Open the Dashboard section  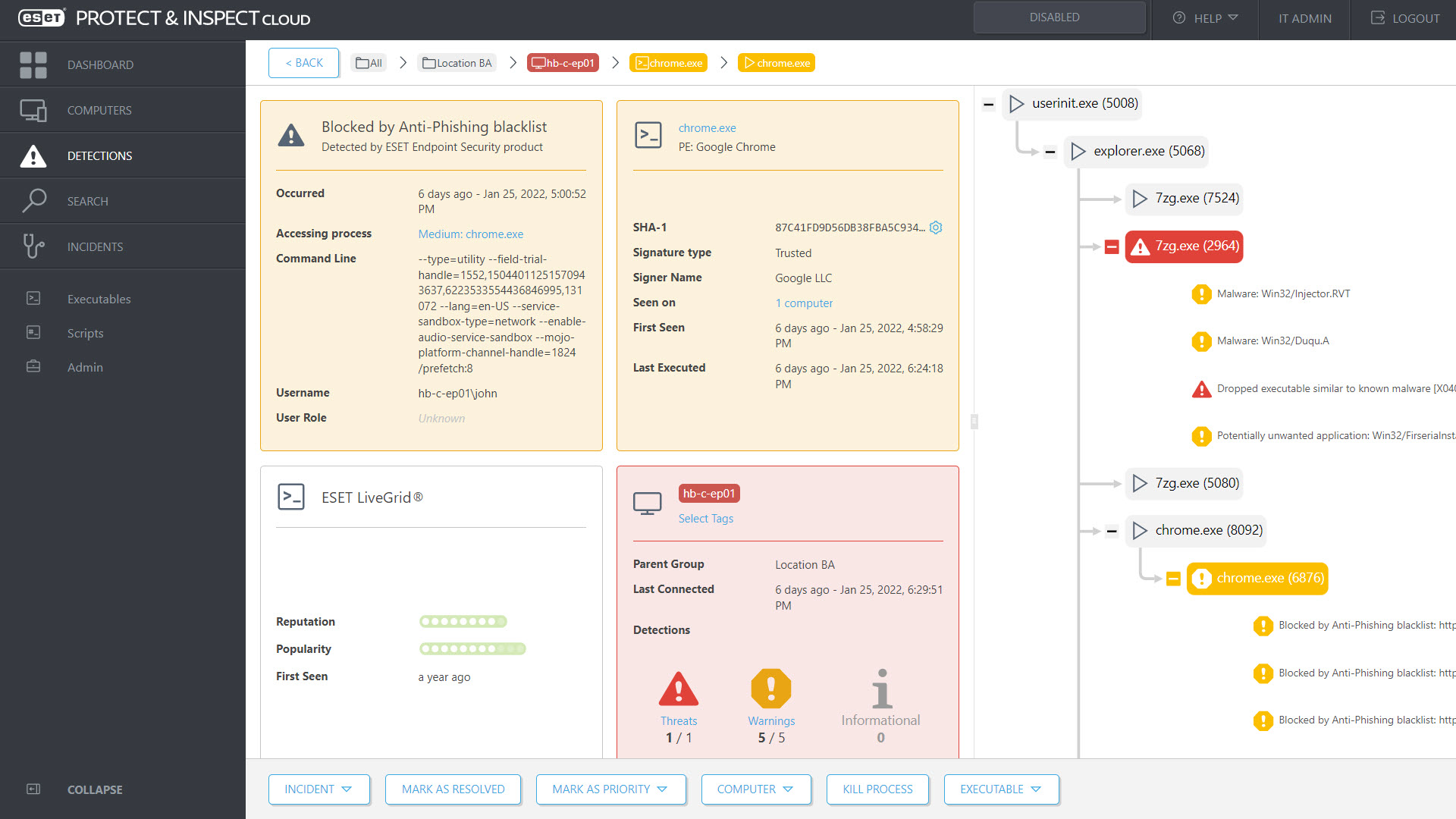100,64
